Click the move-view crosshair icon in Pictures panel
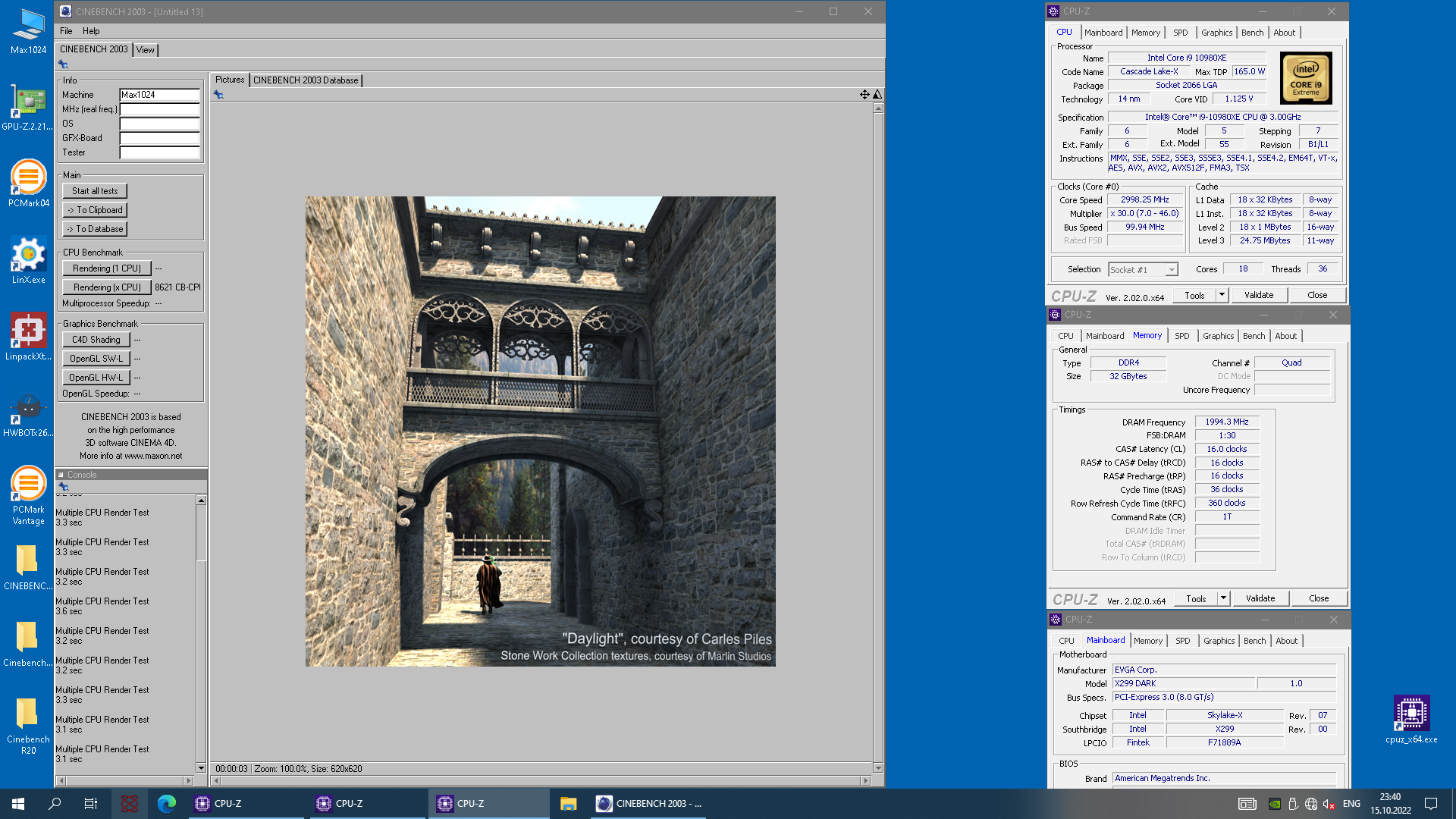The height and width of the screenshot is (819, 1456). tap(864, 95)
